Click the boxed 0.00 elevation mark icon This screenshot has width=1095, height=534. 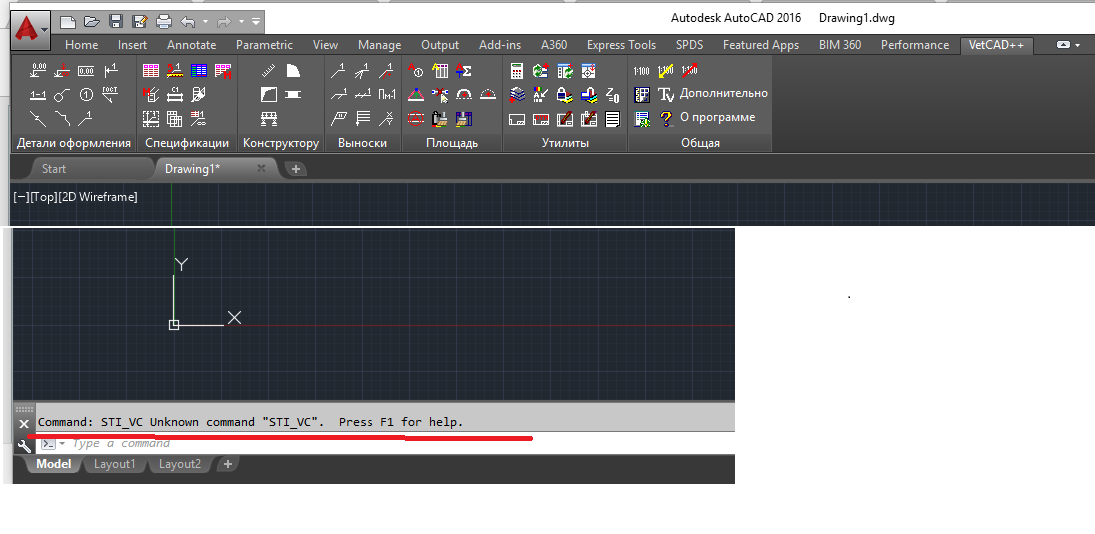(x=86, y=71)
